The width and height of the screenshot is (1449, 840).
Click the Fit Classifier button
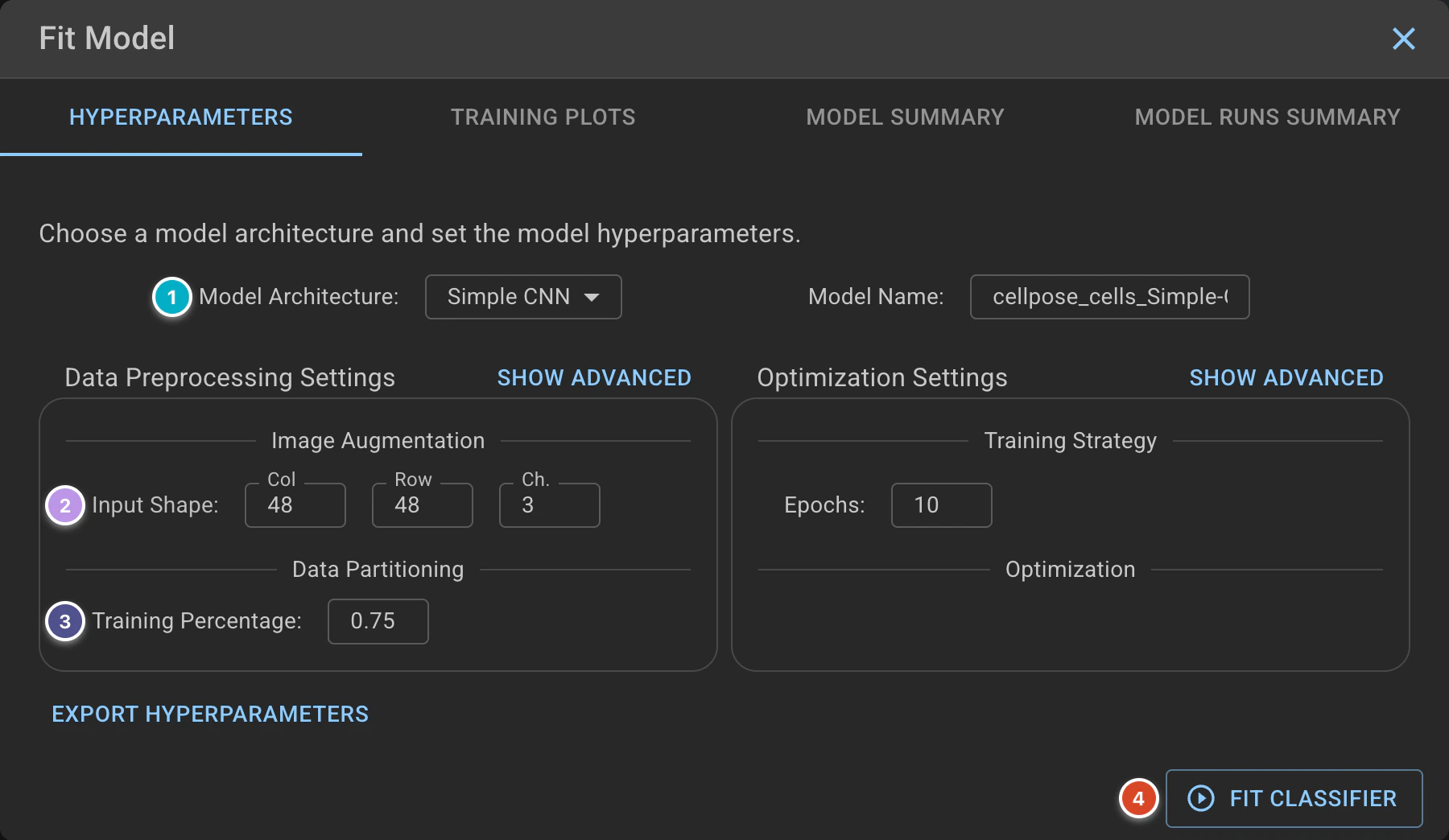pos(1294,798)
